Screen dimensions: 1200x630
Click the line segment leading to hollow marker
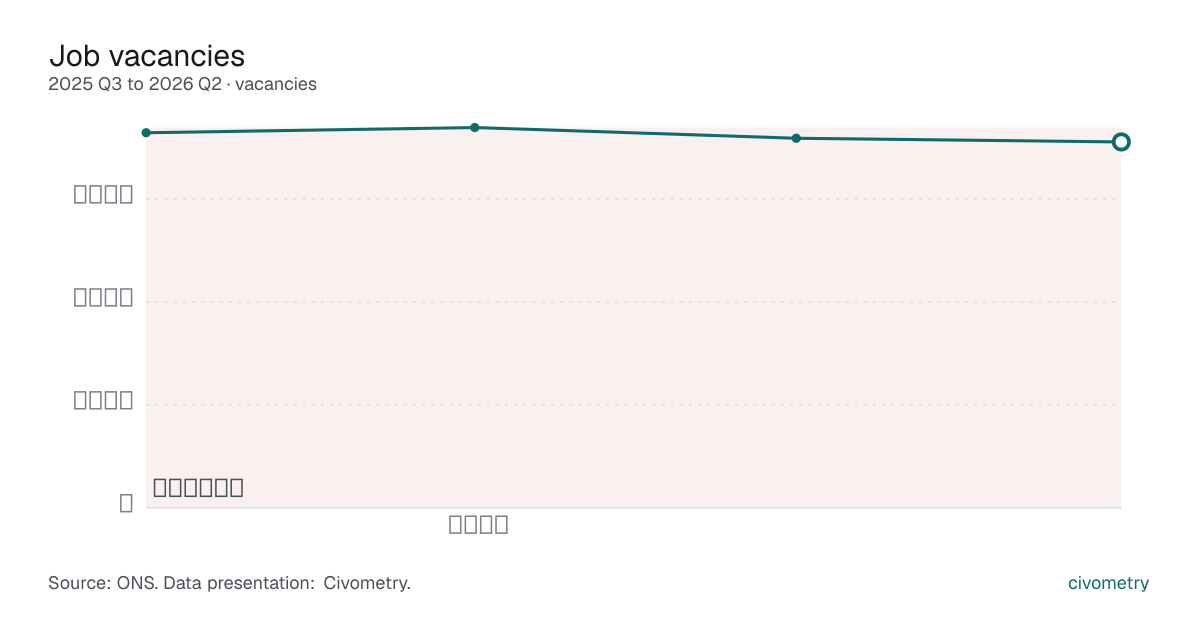click(958, 140)
